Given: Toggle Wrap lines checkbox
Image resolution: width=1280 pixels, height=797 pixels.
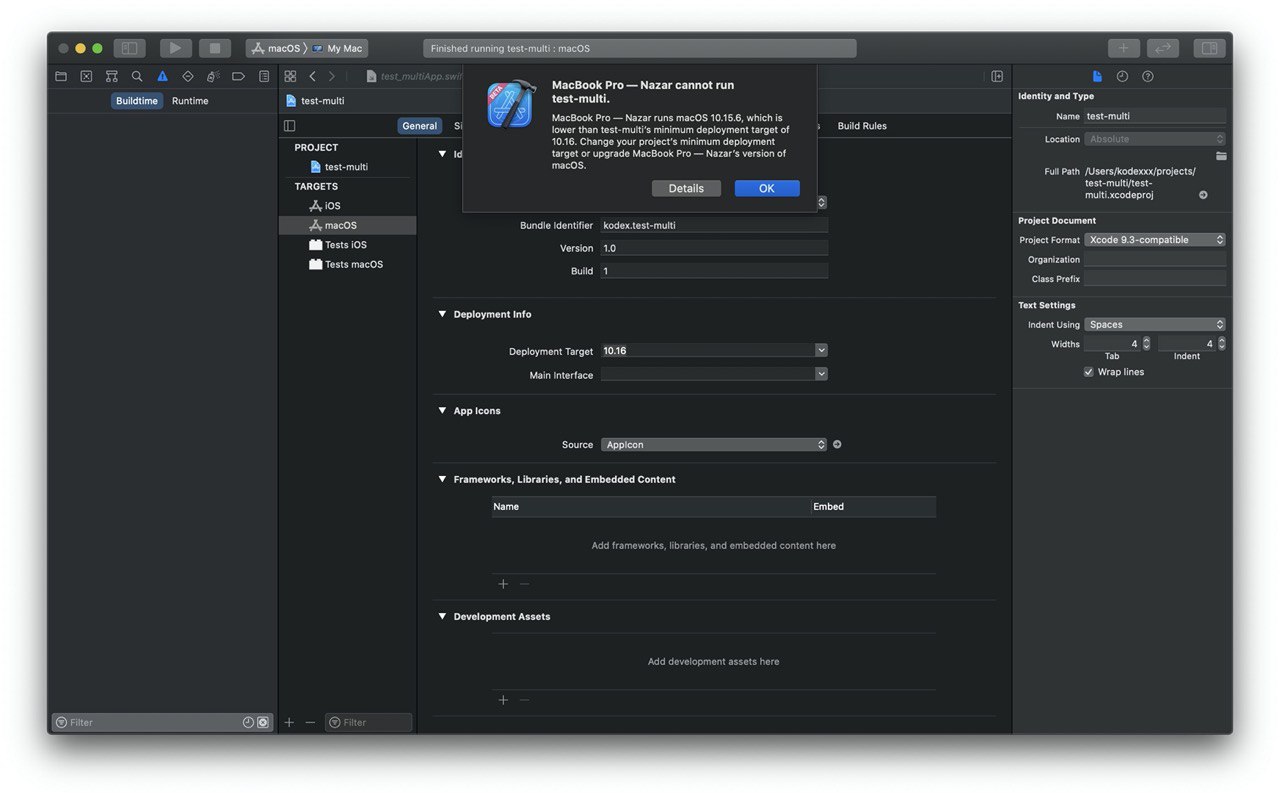Looking at the screenshot, I should tap(1089, 372).
